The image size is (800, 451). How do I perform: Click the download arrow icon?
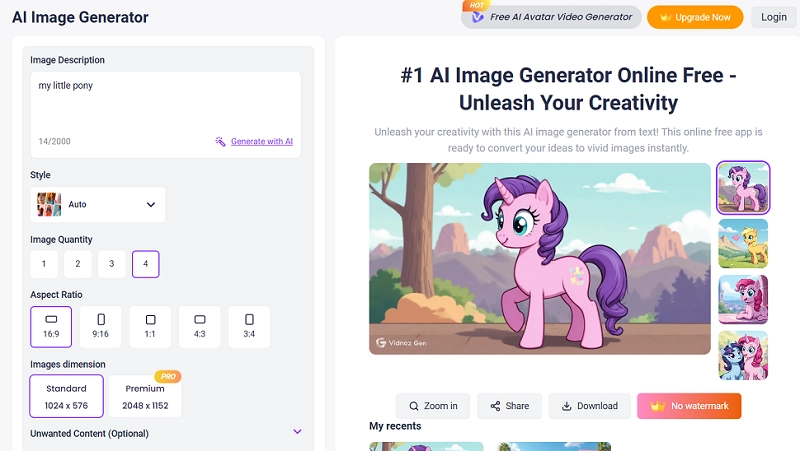click(566, 406)
